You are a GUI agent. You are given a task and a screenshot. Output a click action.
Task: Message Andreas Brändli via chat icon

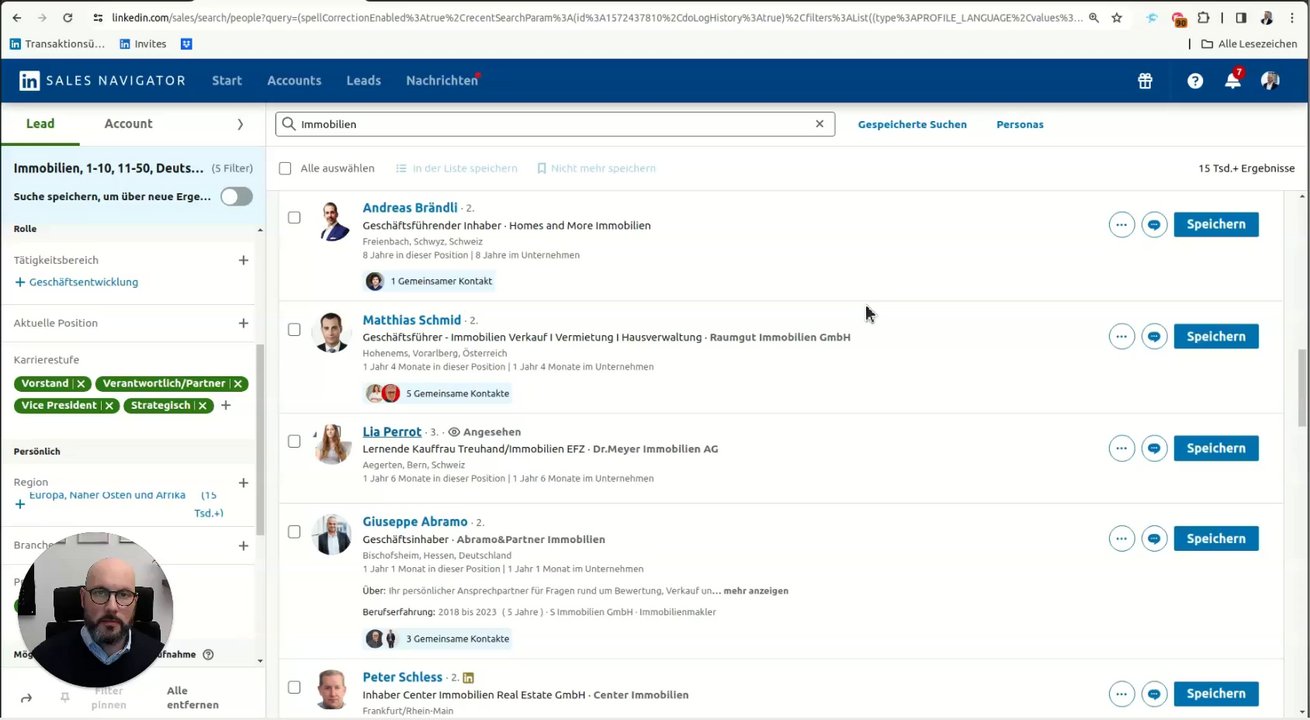click(x=1154, y=225)
